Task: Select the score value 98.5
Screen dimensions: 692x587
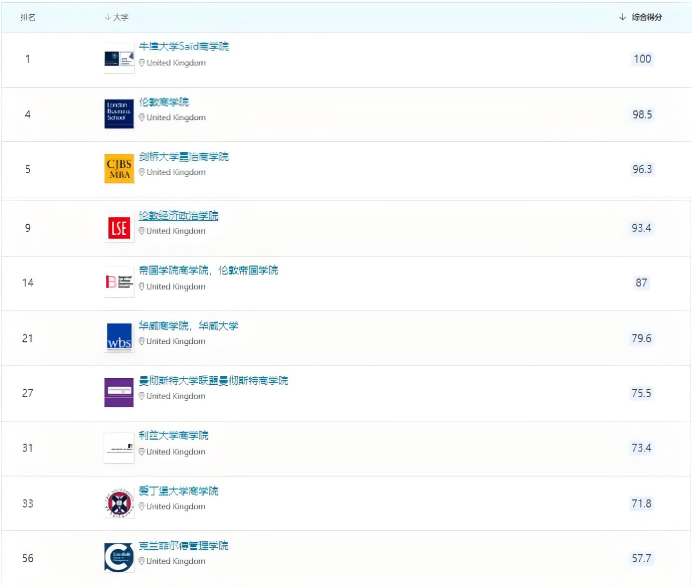Action: click(x=642, y=114)
